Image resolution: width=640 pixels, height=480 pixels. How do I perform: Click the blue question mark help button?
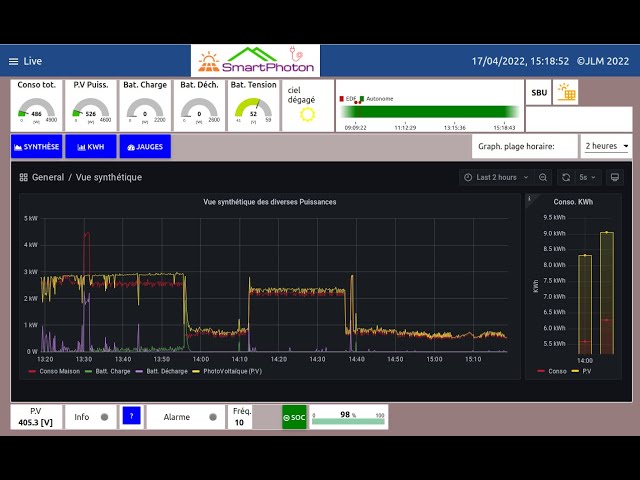pos(132,416)
